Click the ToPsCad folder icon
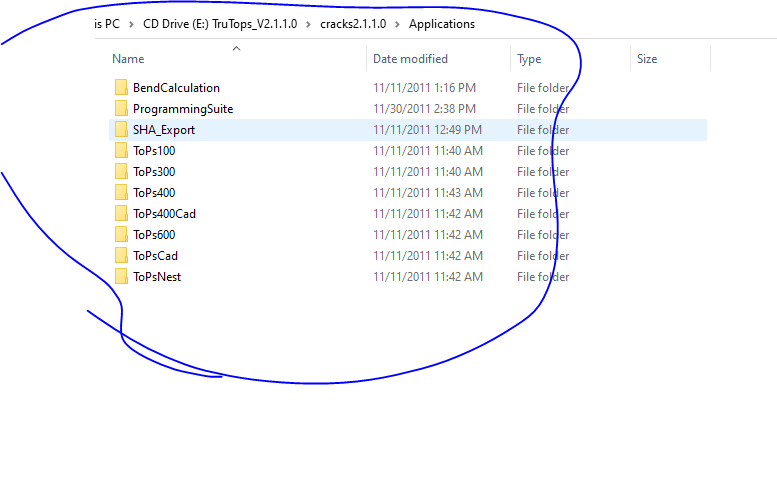 coord(121,256)
